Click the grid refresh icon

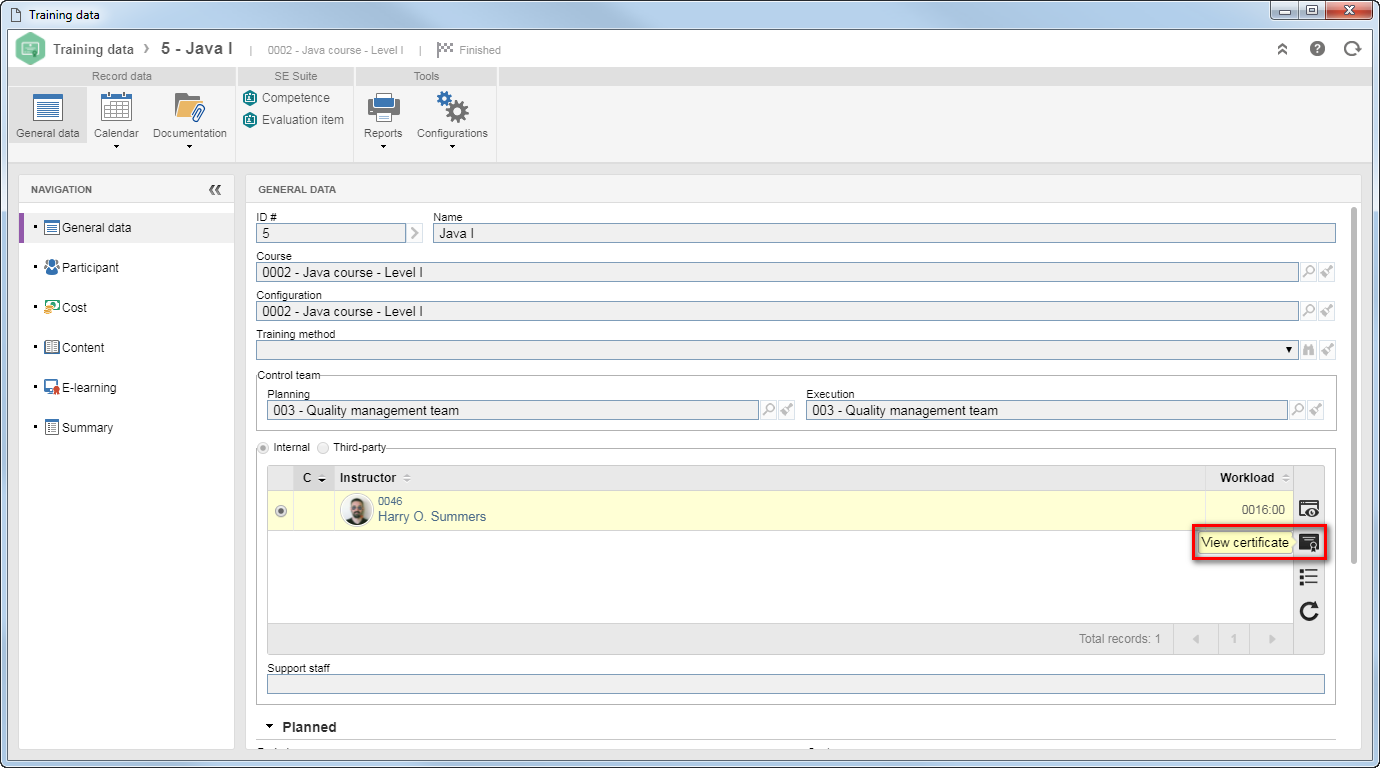point(1309,611)
